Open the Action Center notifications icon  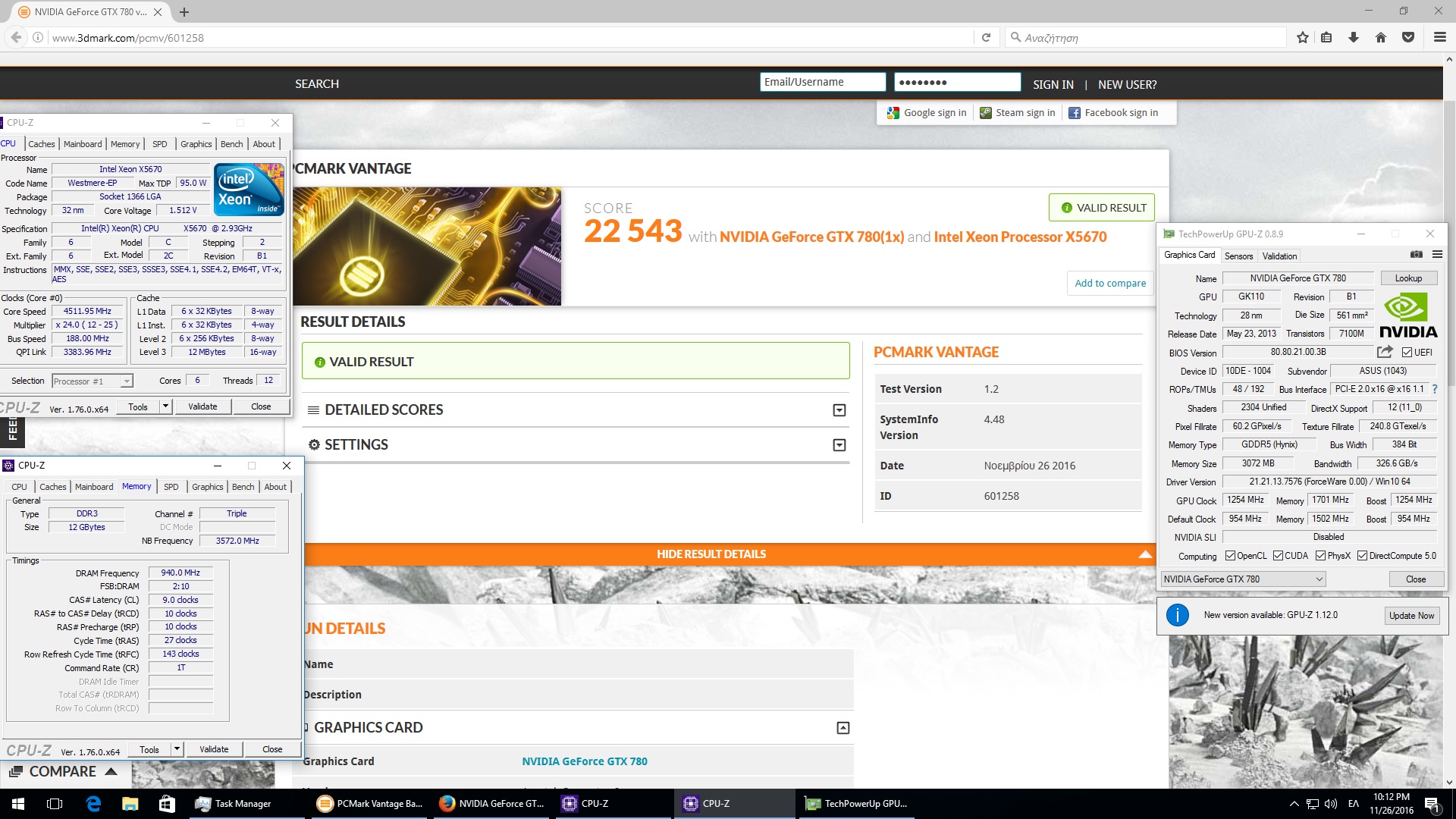(x=1432, y=804)
